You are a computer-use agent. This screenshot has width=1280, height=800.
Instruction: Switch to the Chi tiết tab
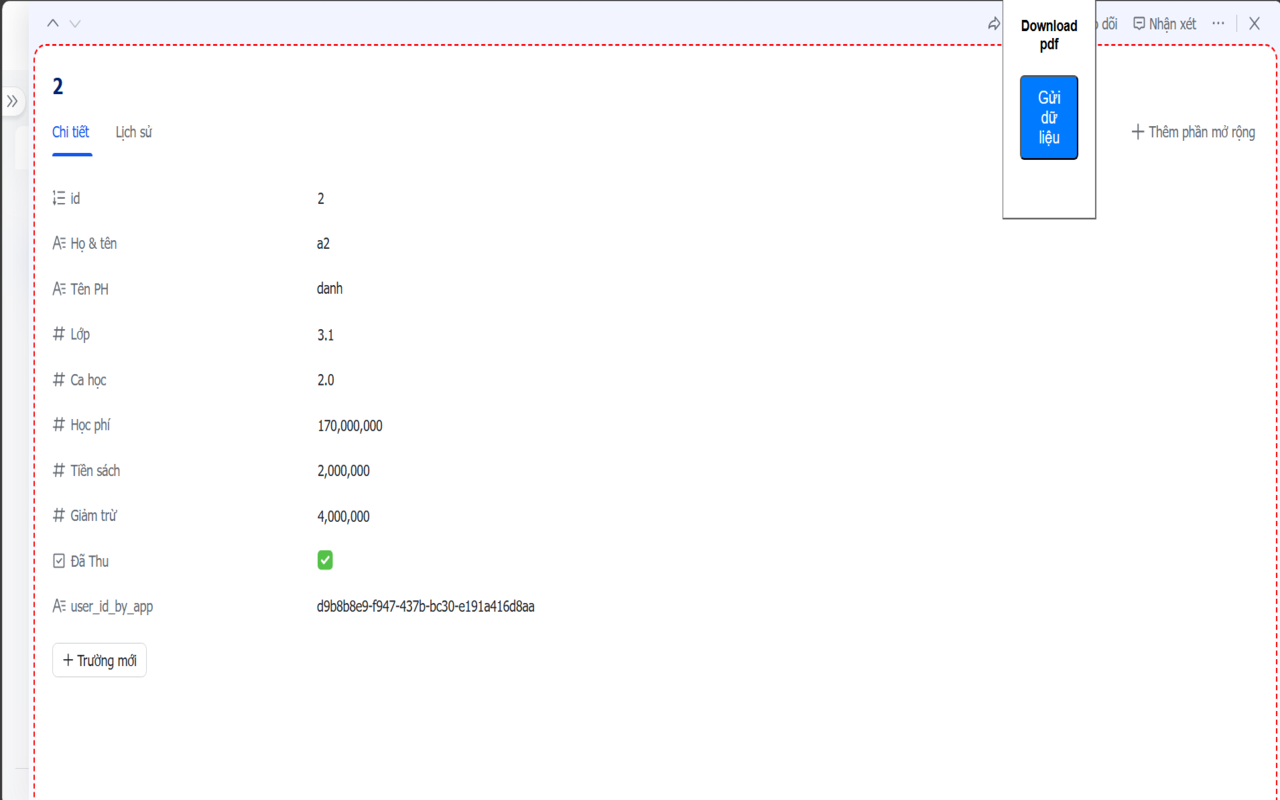click(71, 132)
